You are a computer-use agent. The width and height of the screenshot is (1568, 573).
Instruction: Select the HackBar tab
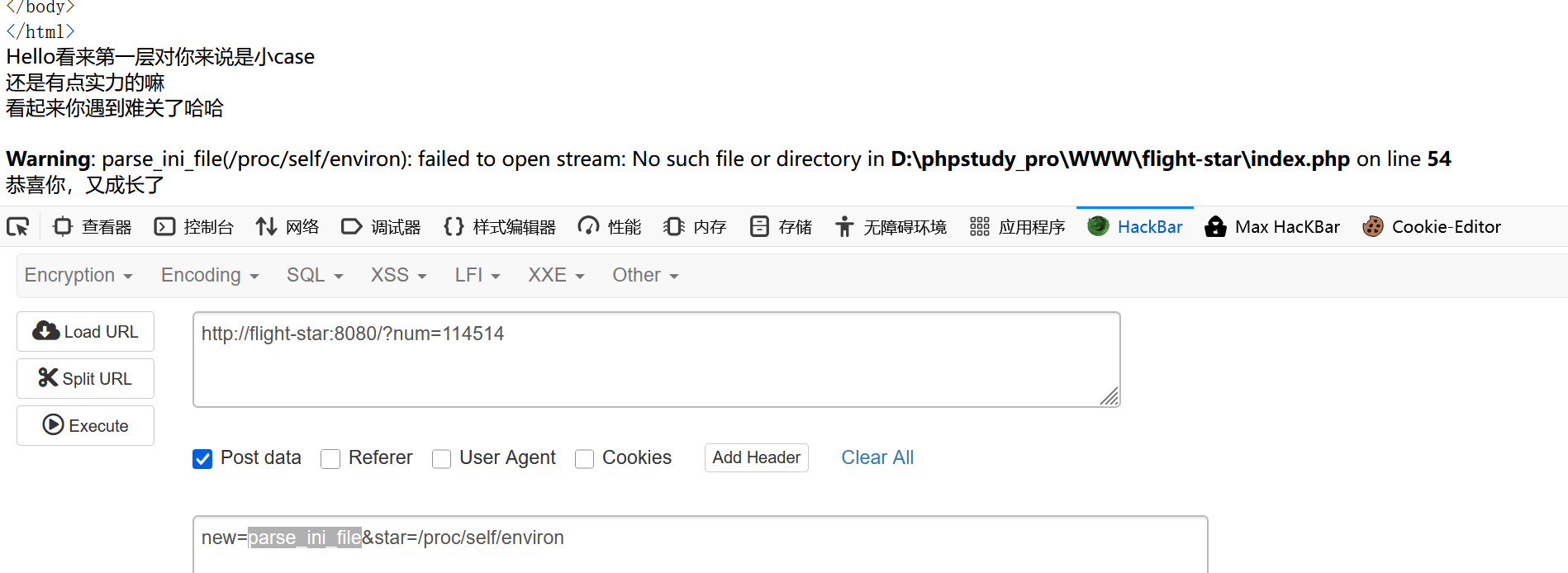[1135, 227]
